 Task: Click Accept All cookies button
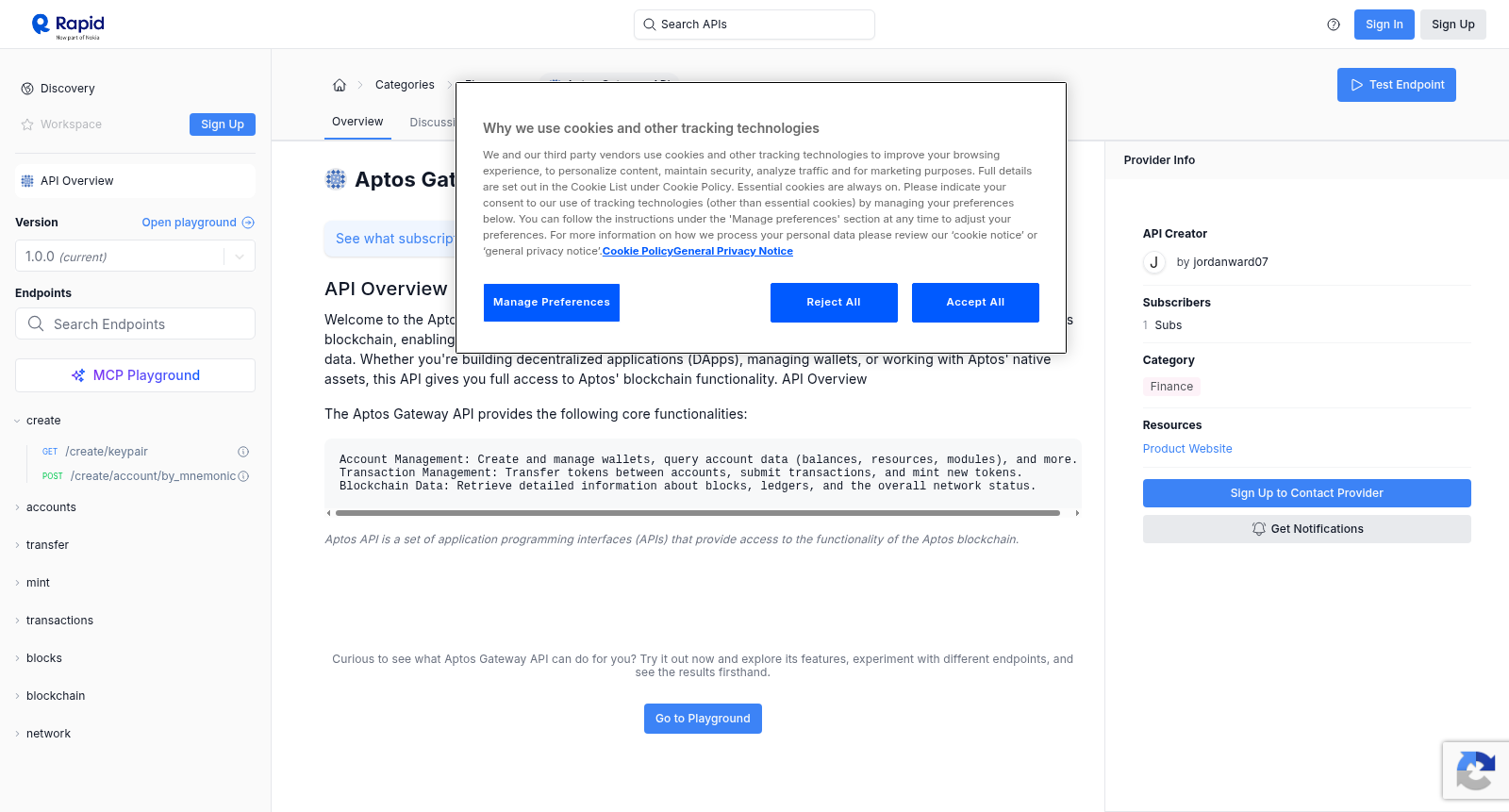click(975, 303)
